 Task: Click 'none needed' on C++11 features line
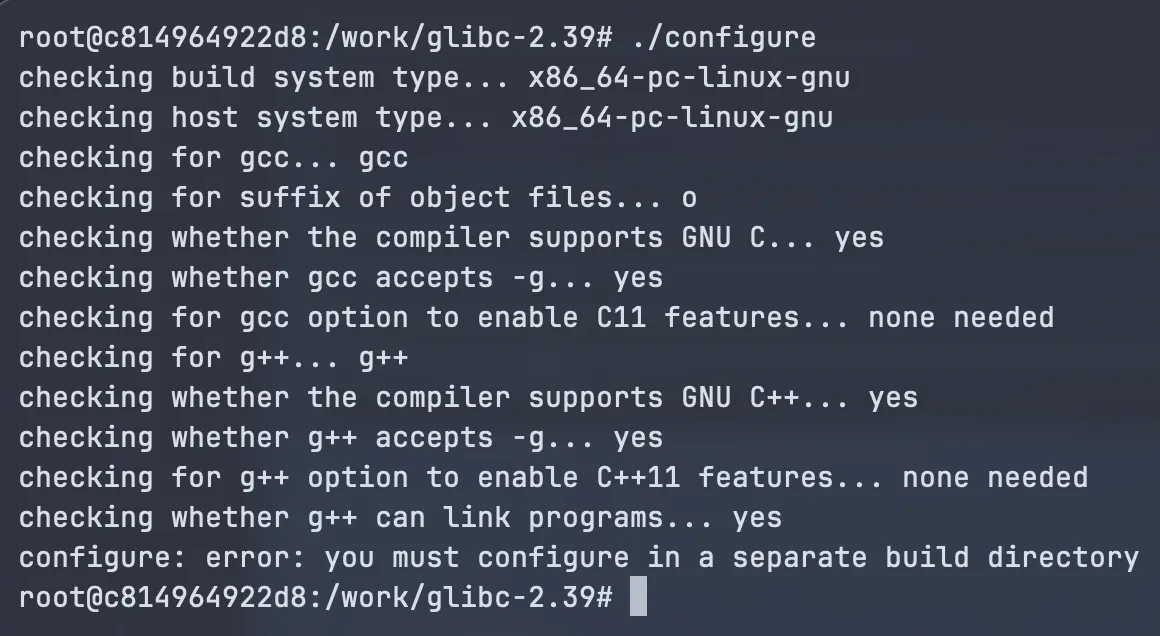(x=995, y=477)
